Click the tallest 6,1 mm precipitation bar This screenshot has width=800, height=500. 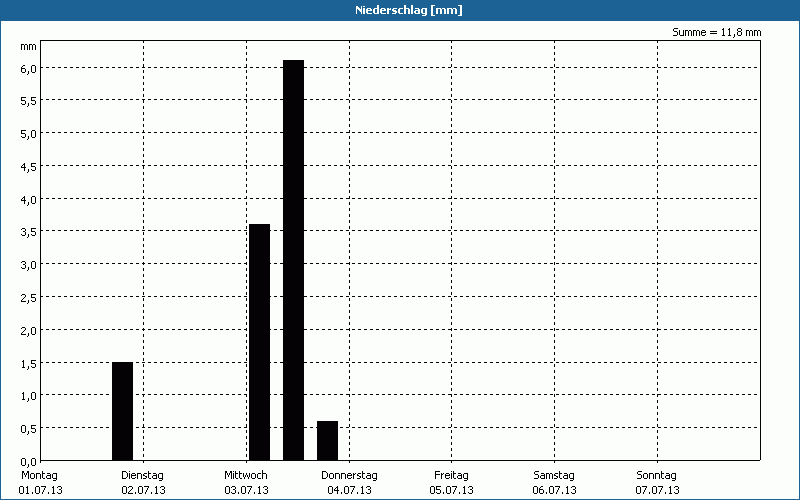click(x=293, y=260)
